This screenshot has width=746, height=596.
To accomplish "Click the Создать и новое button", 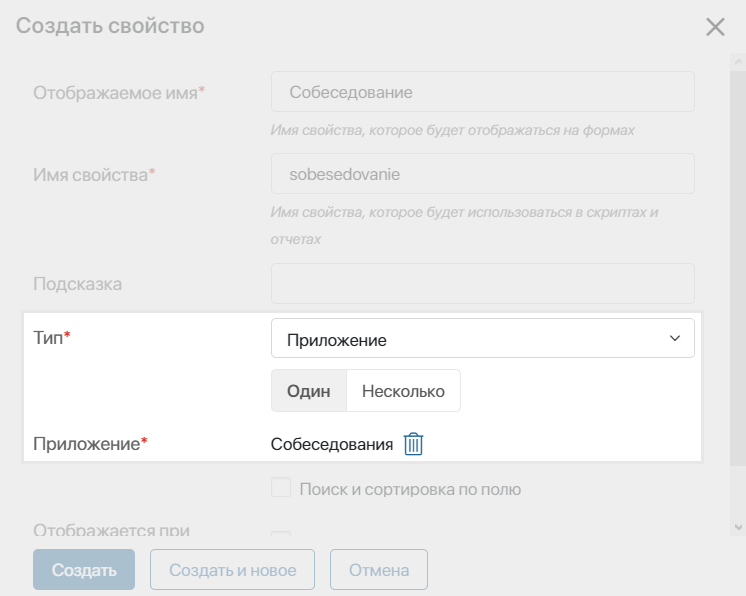I will pyautogui.click(x=232, y=570).
